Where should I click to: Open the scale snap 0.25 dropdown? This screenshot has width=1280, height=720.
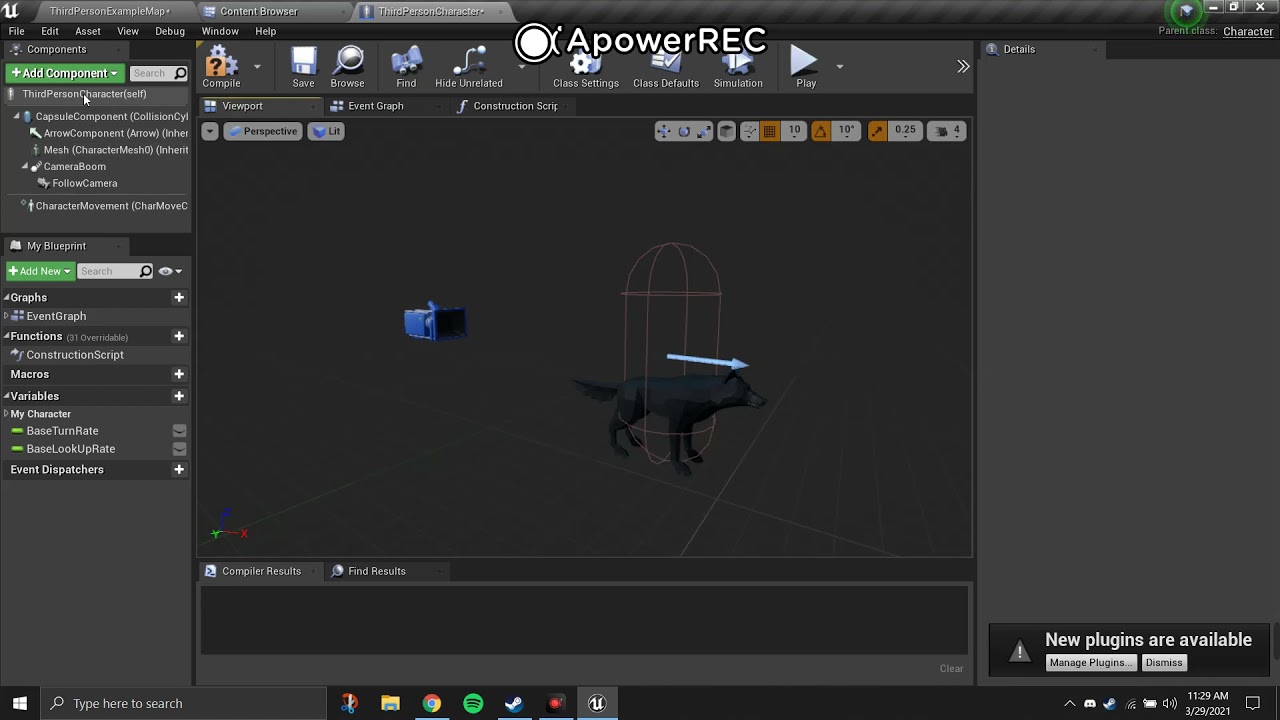pos(905,131)
